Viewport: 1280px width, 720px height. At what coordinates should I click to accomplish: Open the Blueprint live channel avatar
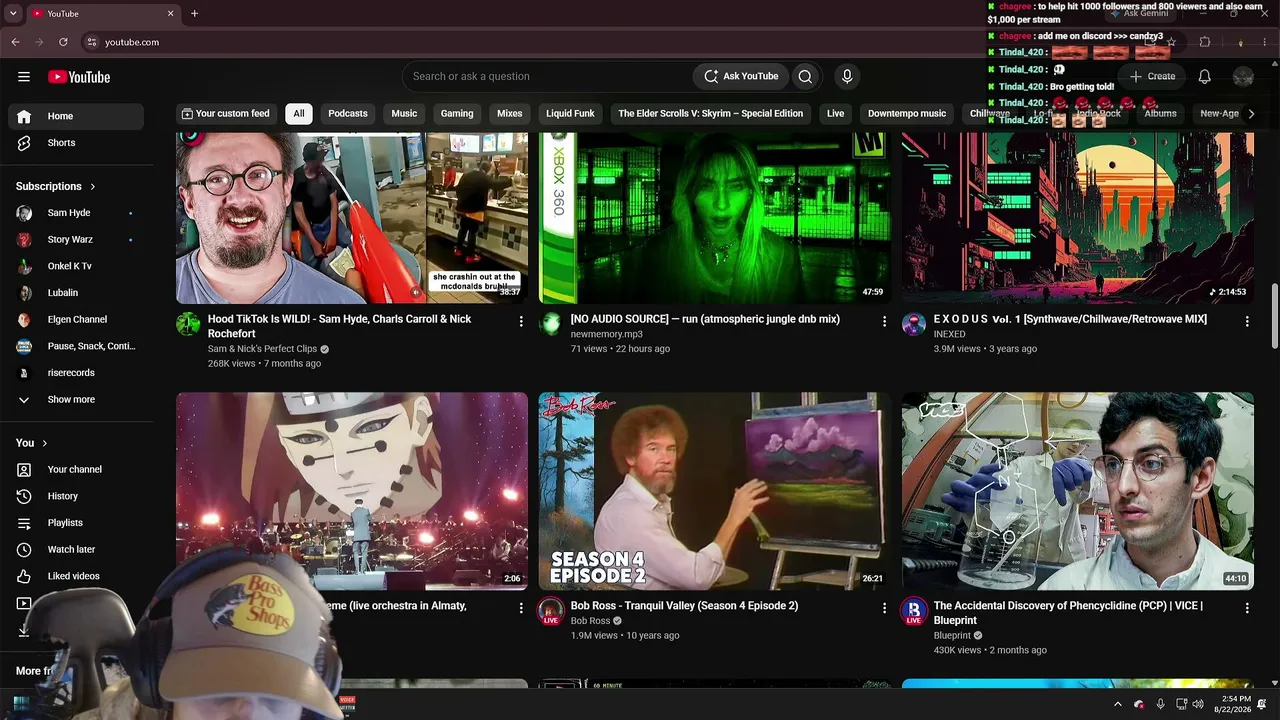click(914, 611)
